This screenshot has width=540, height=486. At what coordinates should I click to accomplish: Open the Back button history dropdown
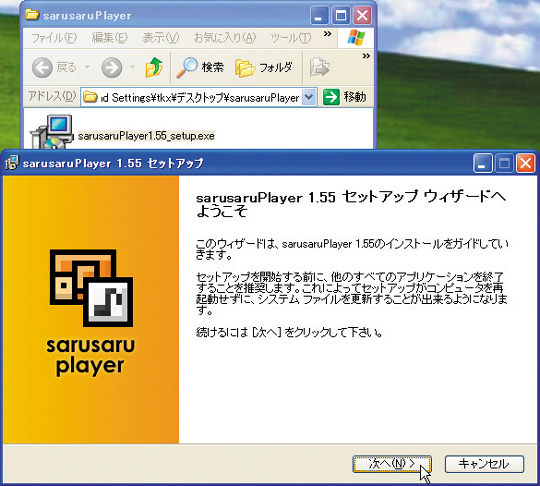point(87,67)
